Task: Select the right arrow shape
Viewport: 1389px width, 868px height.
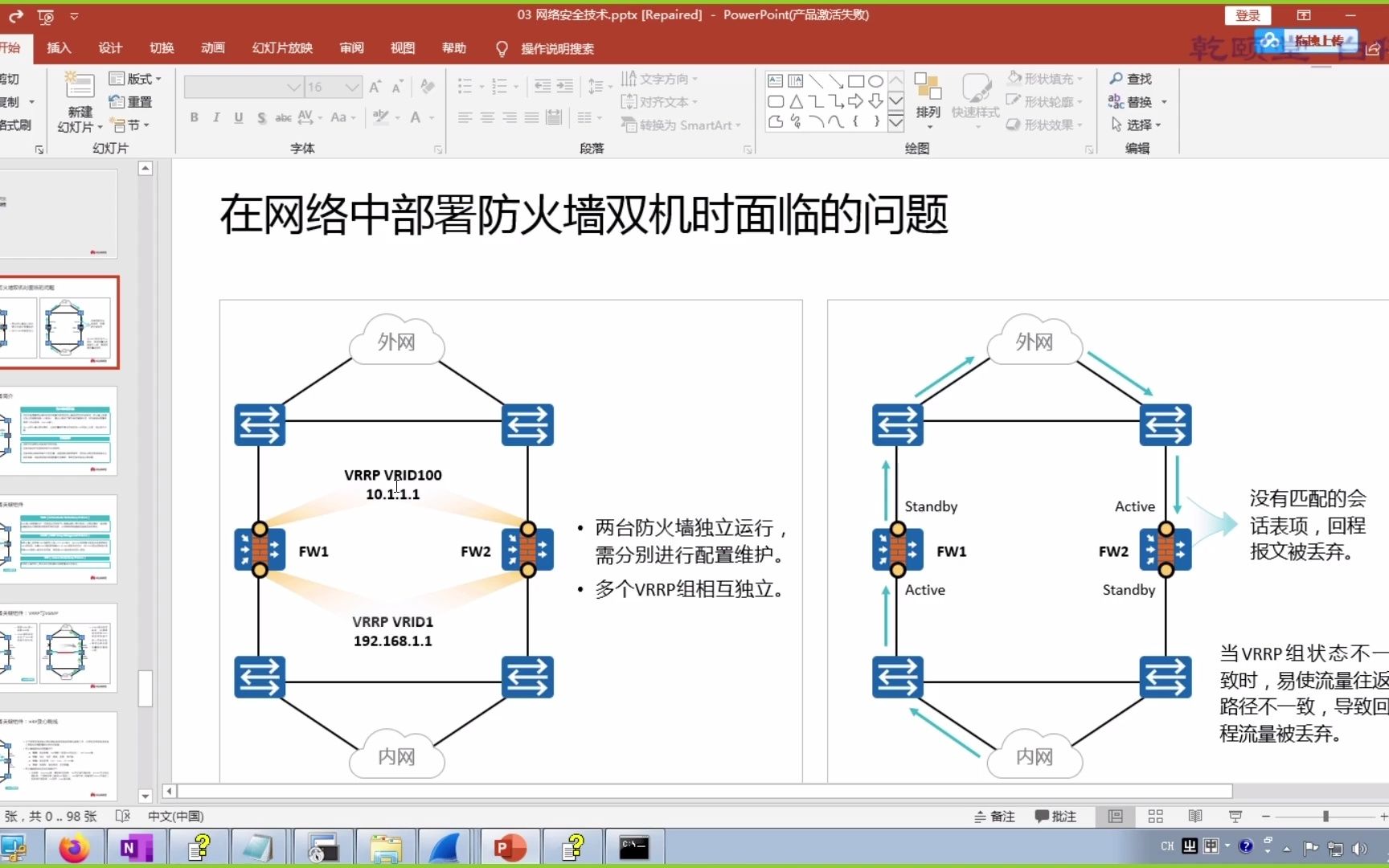Action: (x=856, y=101)
